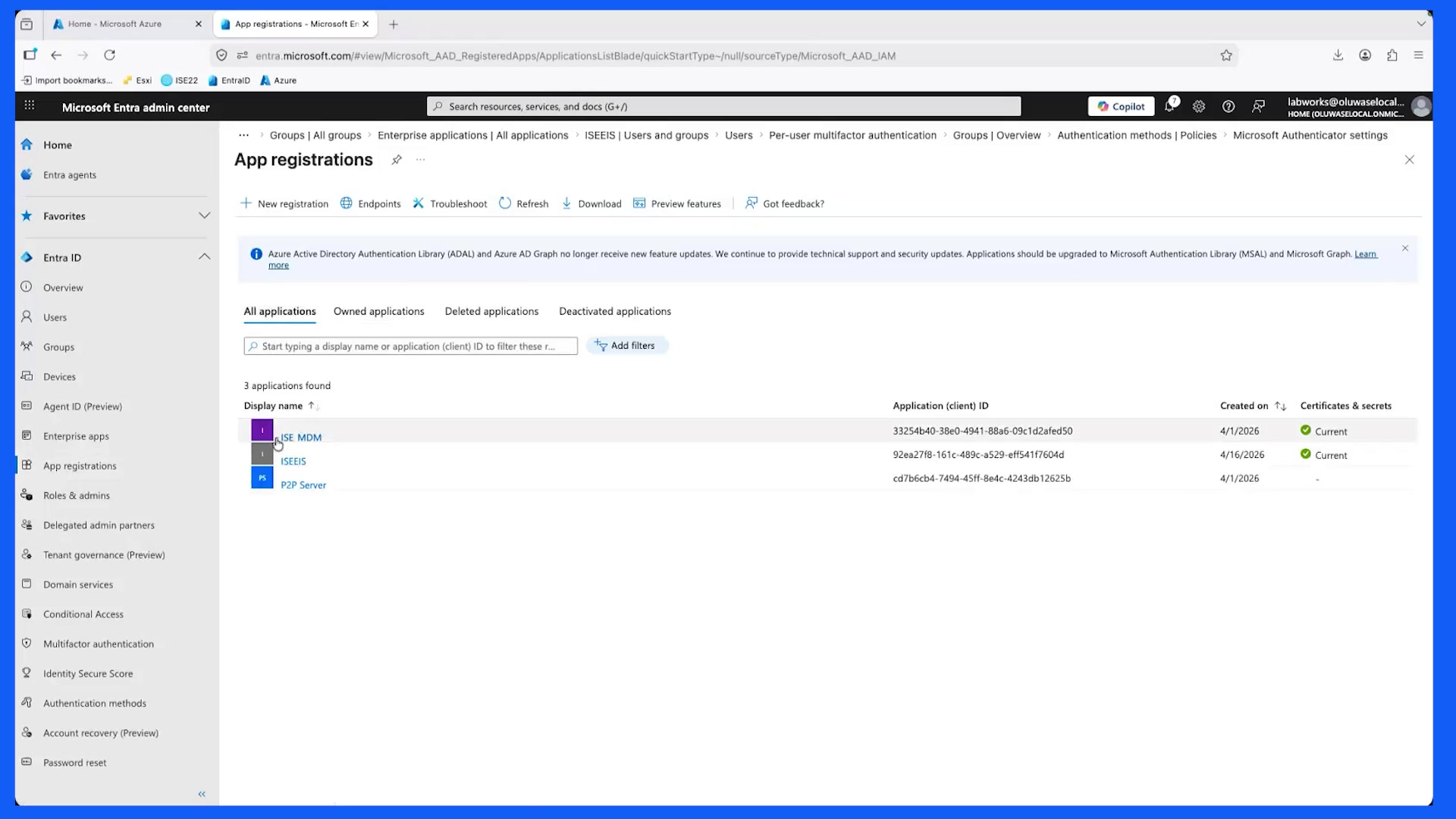Pin the App registrations blade
Screen dimensions: 1456x819
pos(397,160)
